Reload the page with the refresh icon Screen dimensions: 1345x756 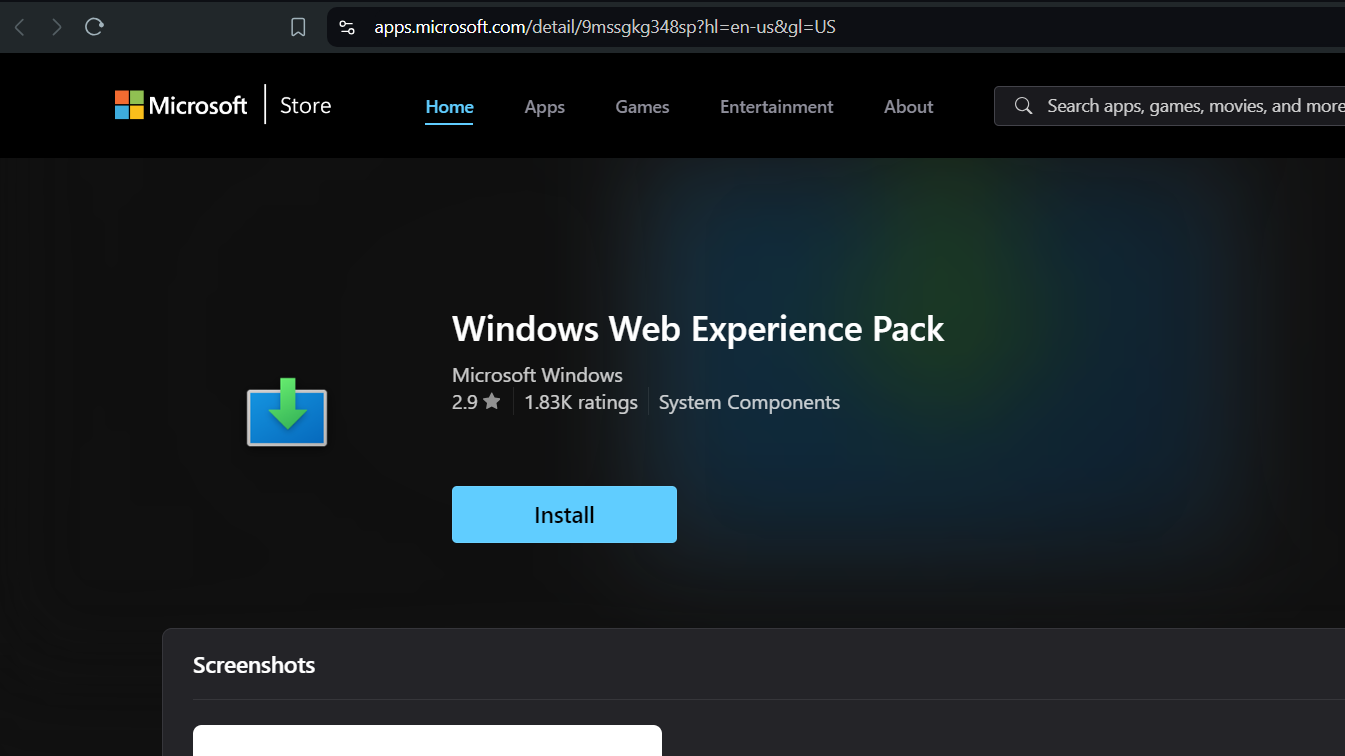[x=94, y=27]
